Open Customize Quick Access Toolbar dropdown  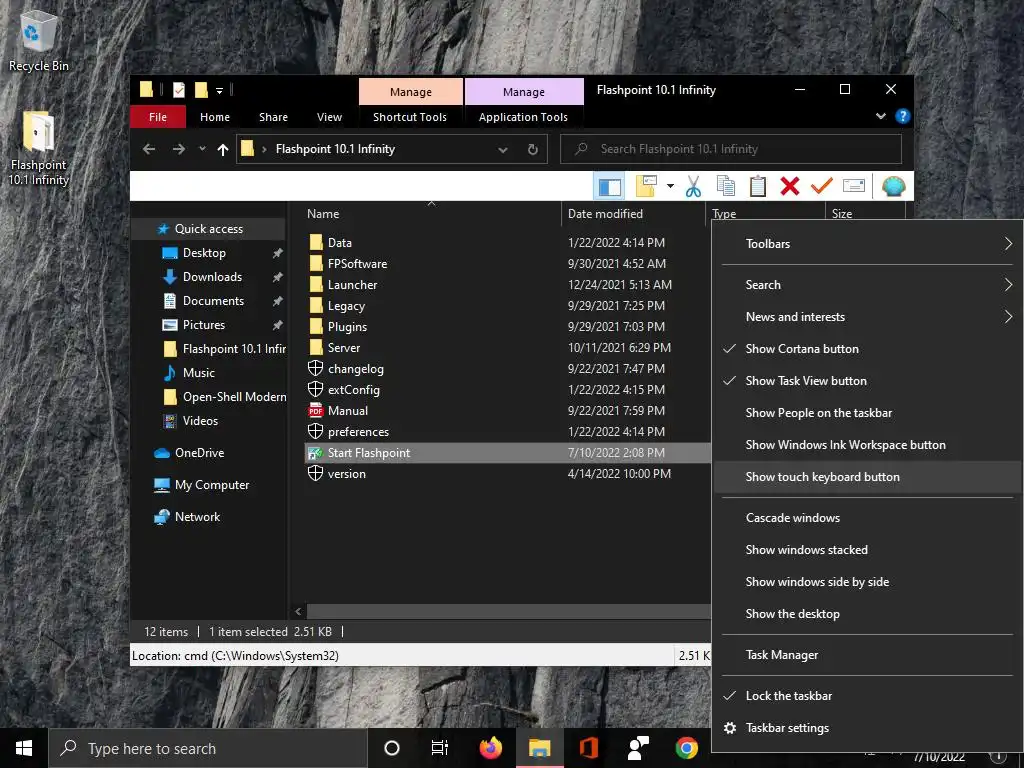[219, 90]
